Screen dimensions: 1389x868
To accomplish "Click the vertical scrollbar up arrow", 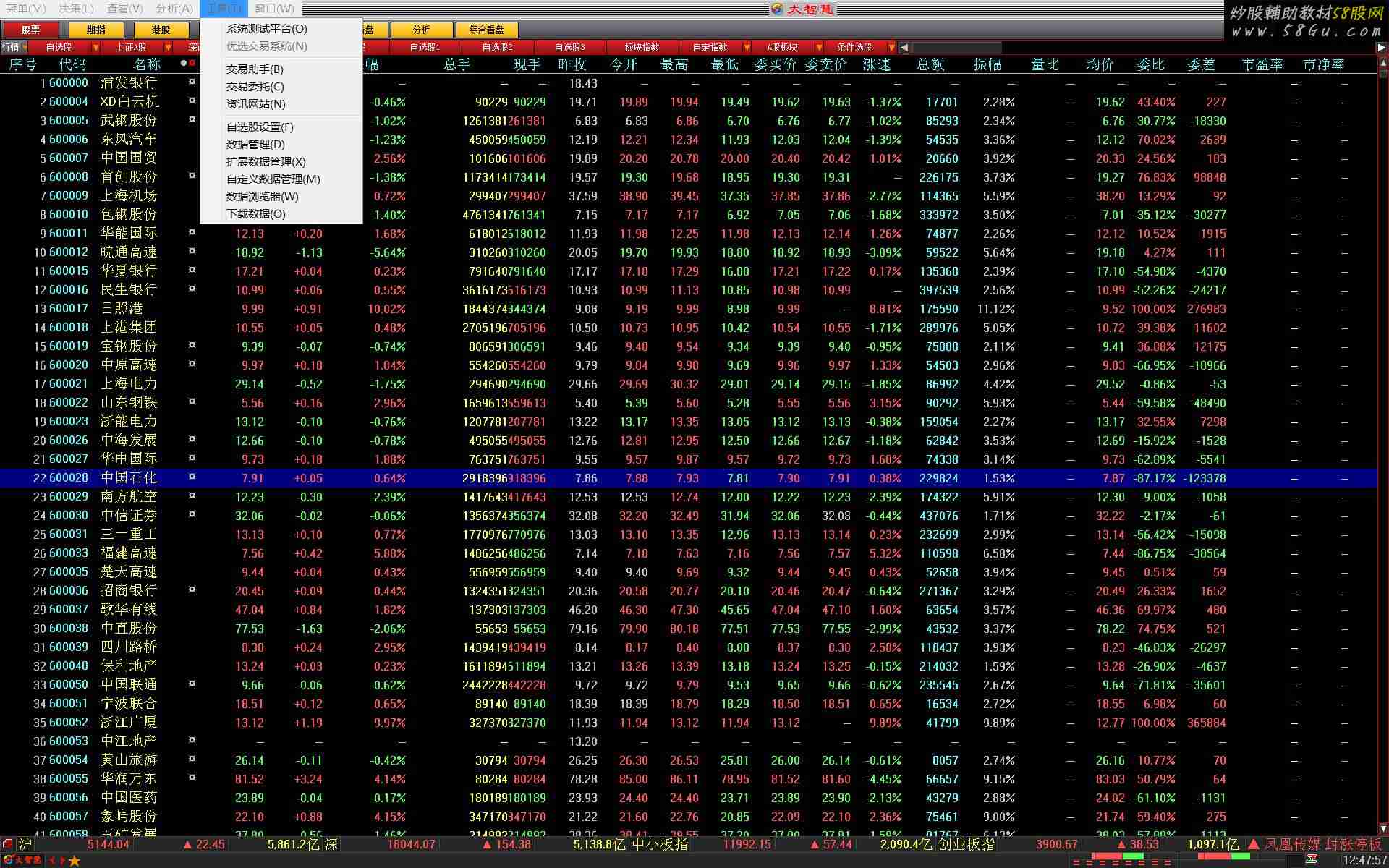I will (1383, 64).
